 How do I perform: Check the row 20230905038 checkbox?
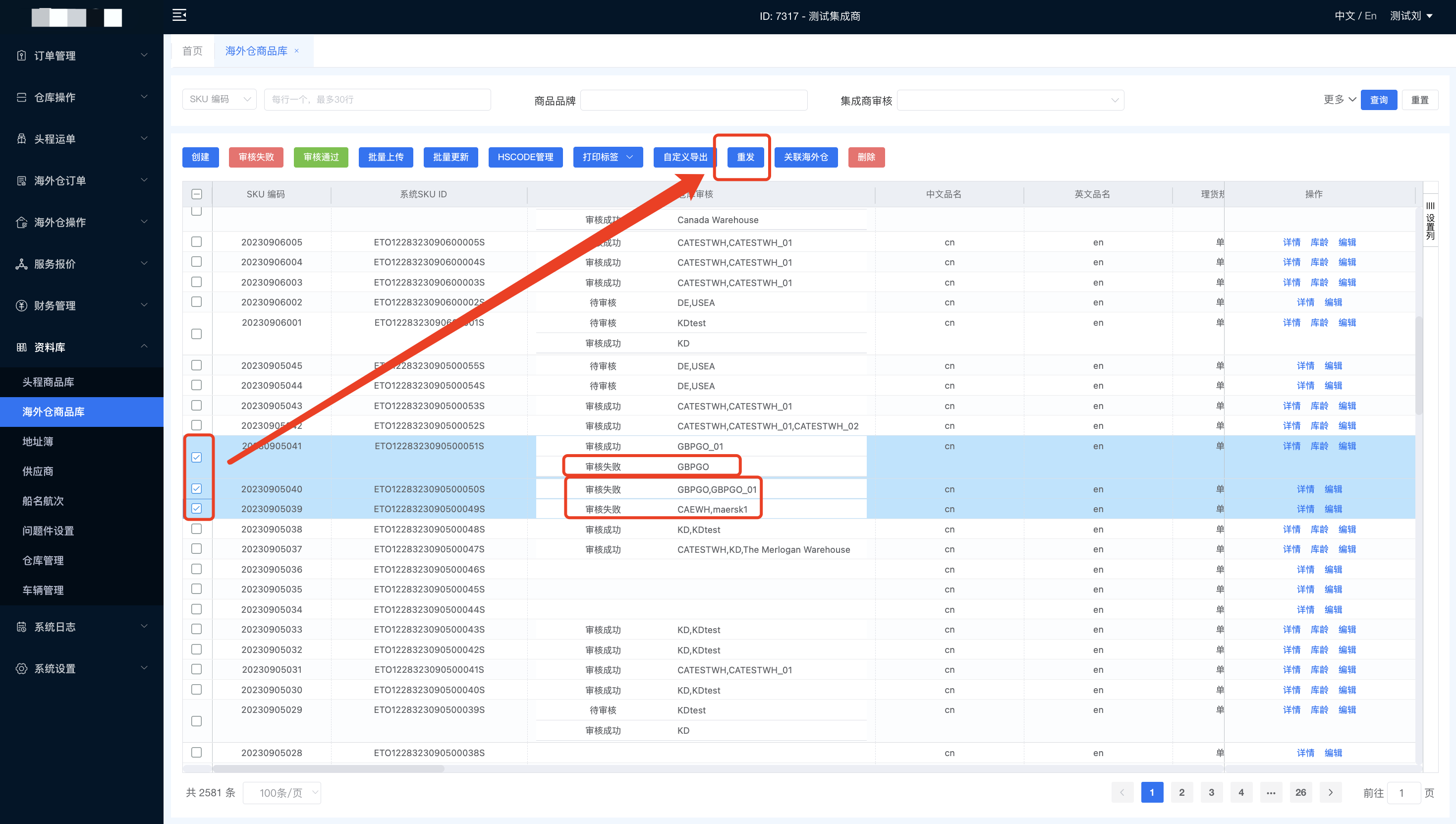[196, 529]
